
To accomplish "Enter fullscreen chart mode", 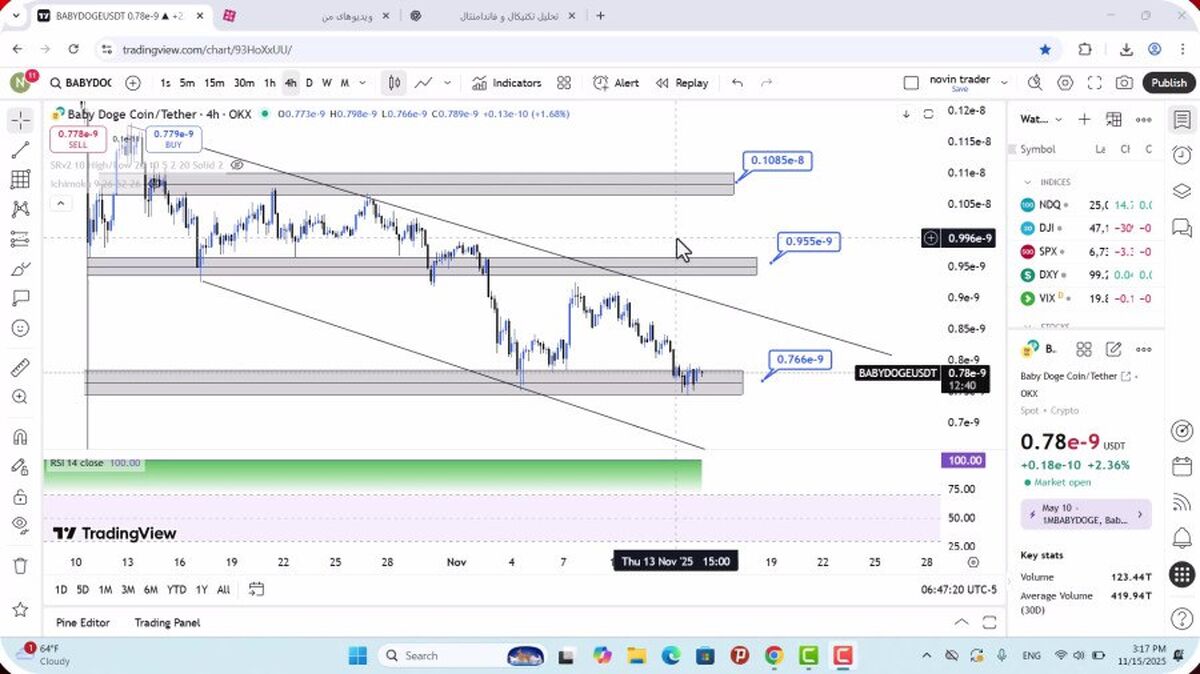I will (1095, 83).
